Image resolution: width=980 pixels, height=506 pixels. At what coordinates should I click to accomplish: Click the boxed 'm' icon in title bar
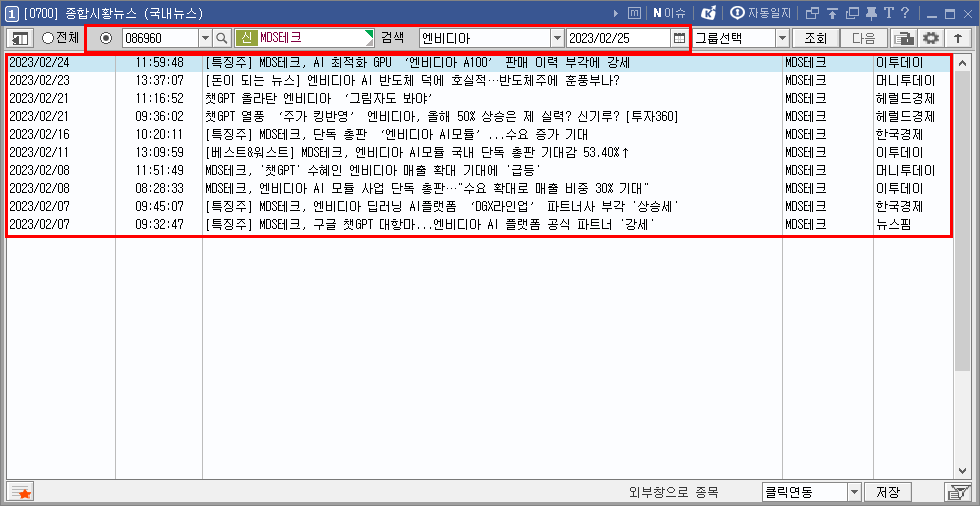634,12
